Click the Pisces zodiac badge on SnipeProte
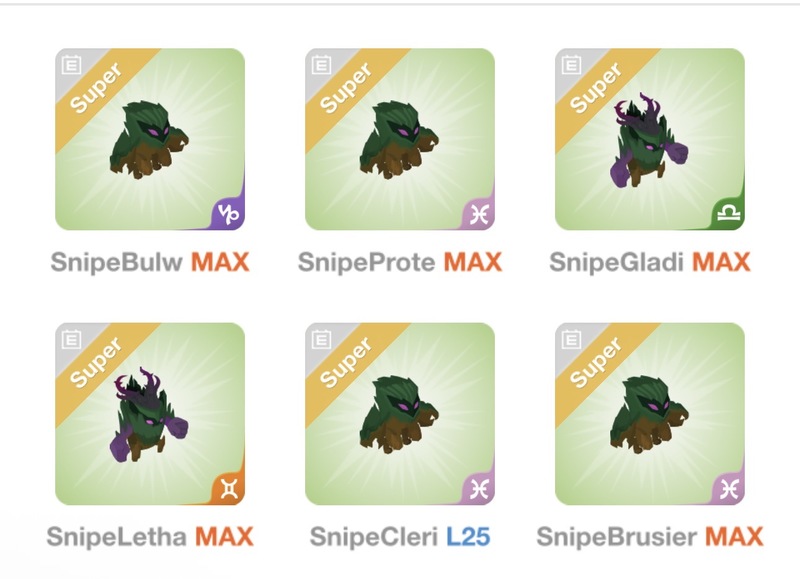800x579 pixels. pos(479,213)
